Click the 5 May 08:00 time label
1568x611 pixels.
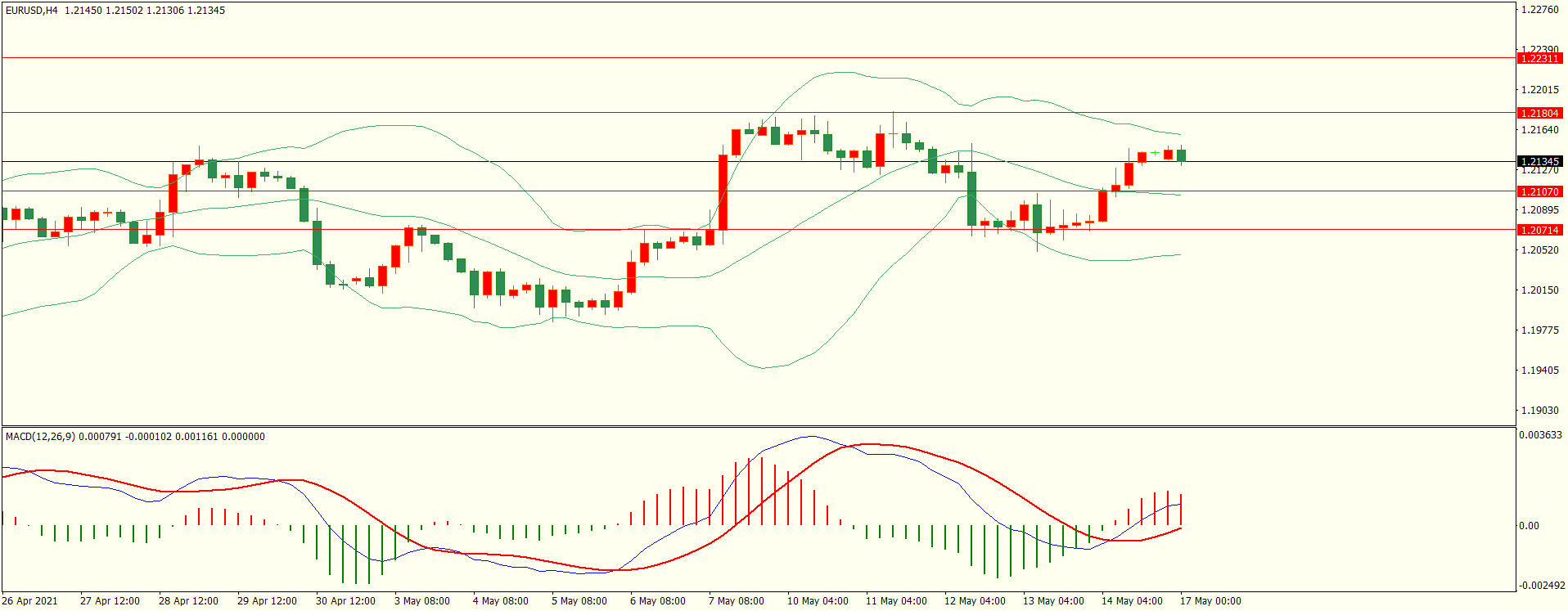coord(579,601)
